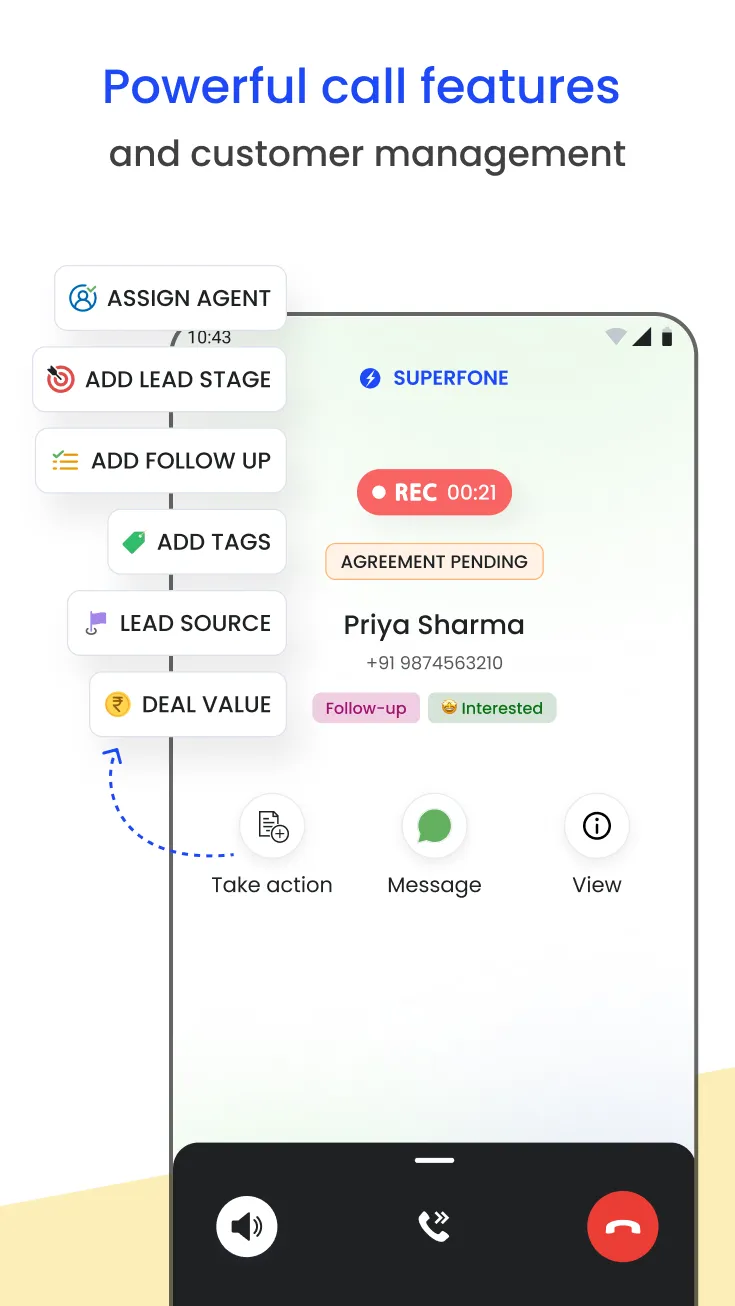Toggle the Interested smiley tag
The width and height of the screenshot is (735, 1306).
point(492,707)
